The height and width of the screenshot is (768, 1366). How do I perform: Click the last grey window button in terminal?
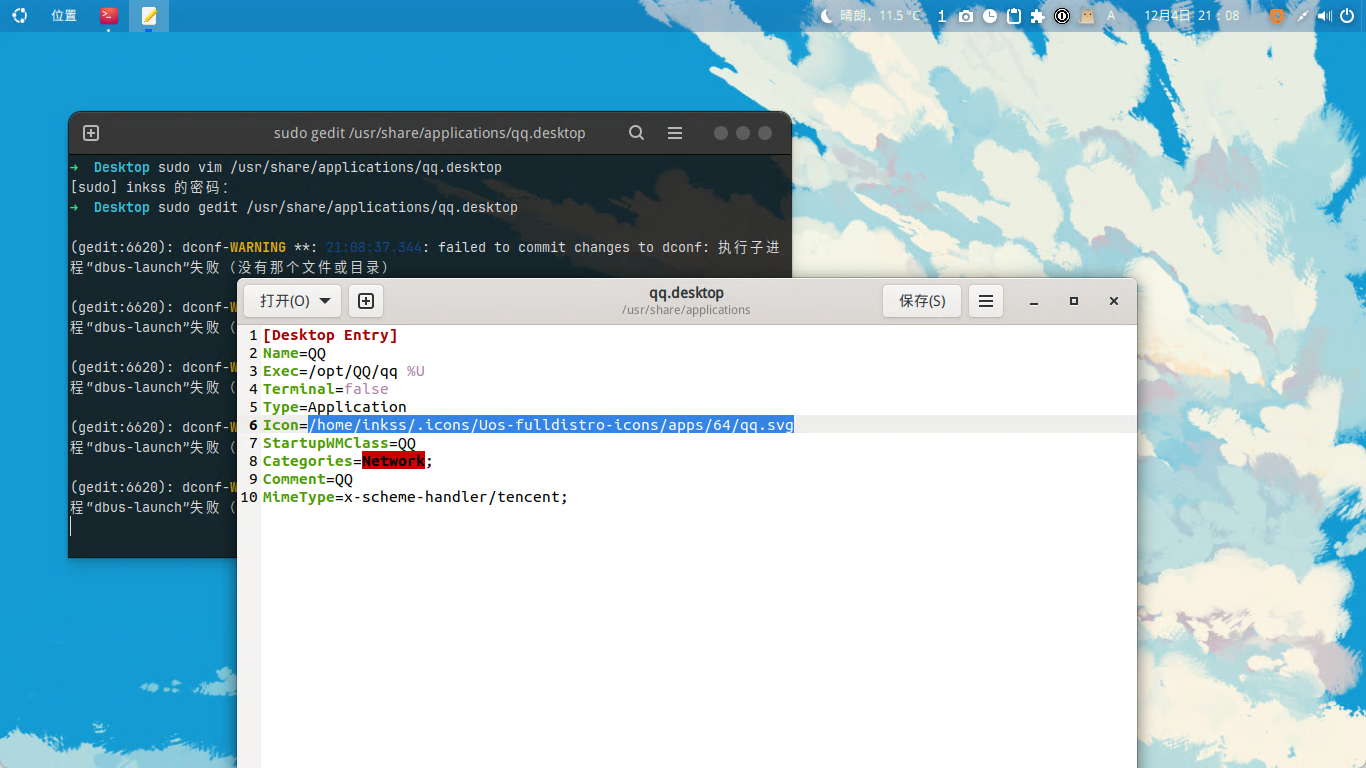tap(765, 133)
